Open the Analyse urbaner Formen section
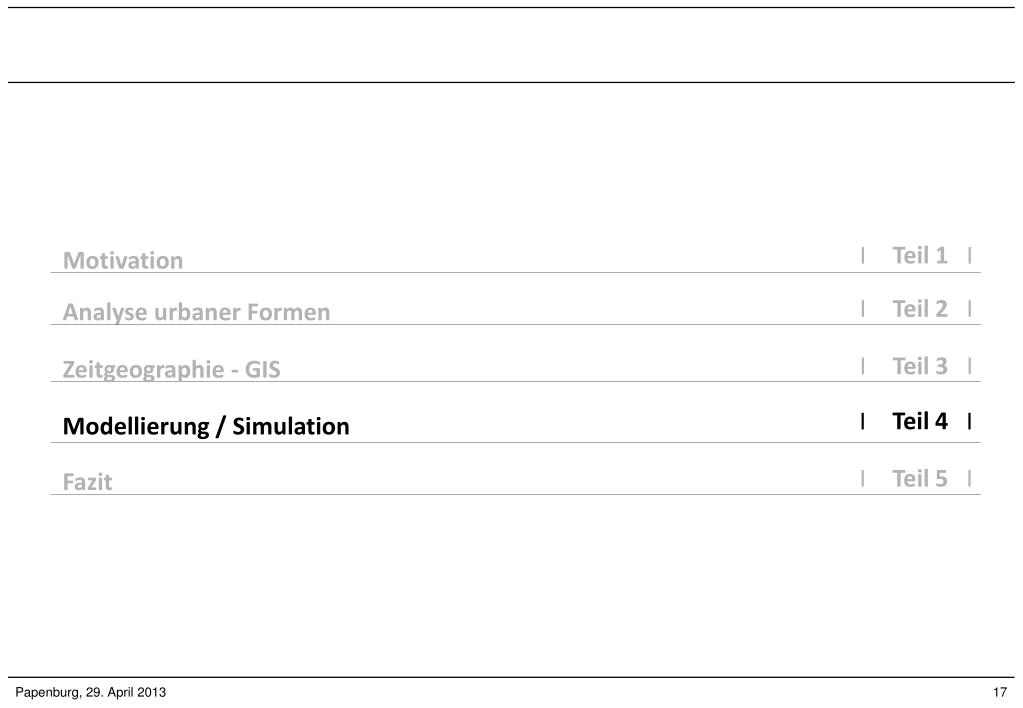This screenshot has height=708, width=1023. point(196,313)
